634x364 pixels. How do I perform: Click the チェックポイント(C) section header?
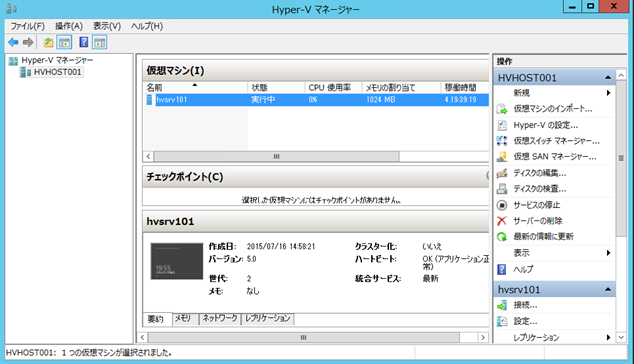pos(316,177)
